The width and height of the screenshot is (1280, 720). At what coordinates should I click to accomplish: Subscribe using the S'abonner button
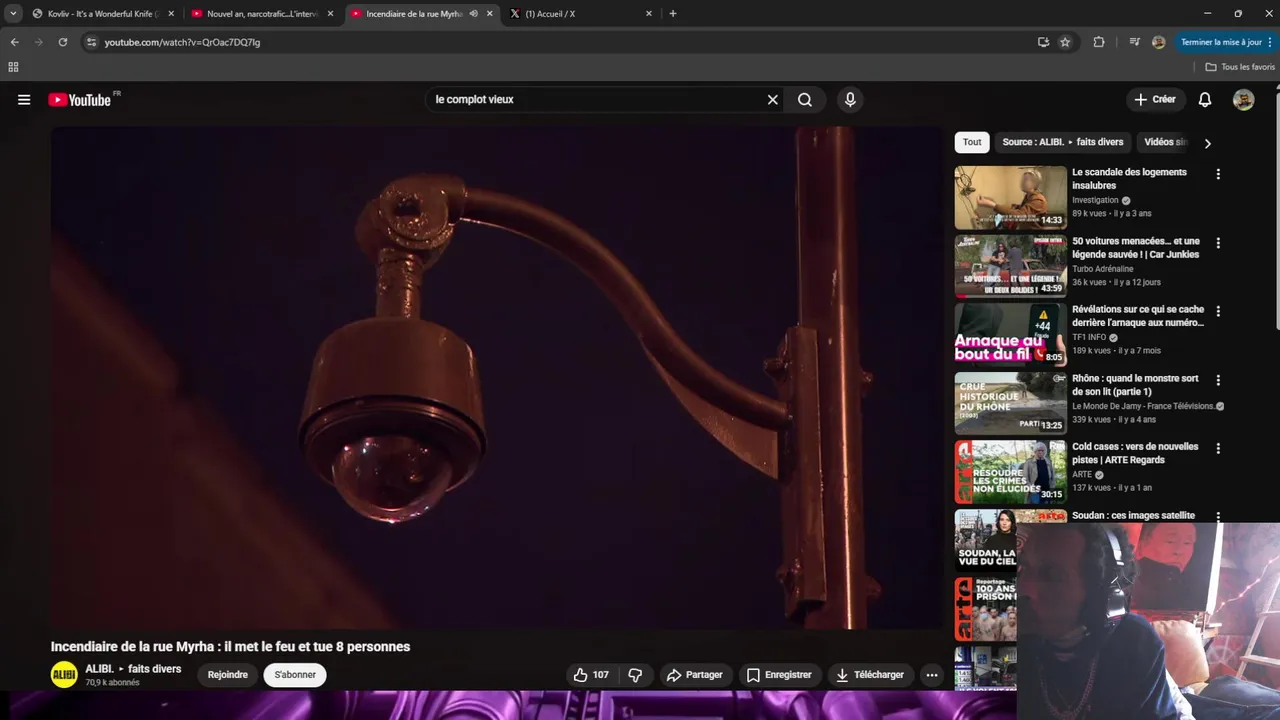click(x=295, y=675)
